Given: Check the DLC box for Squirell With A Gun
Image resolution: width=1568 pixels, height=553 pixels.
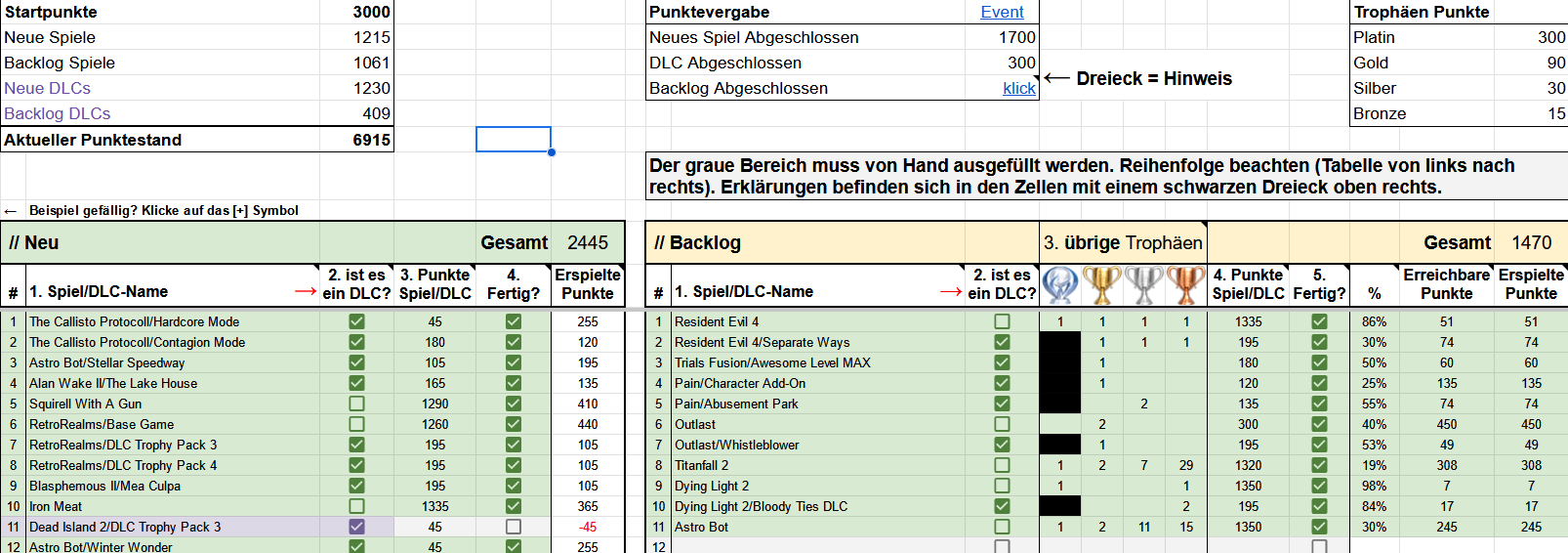Looking at the screenshot, I should 357,404.
